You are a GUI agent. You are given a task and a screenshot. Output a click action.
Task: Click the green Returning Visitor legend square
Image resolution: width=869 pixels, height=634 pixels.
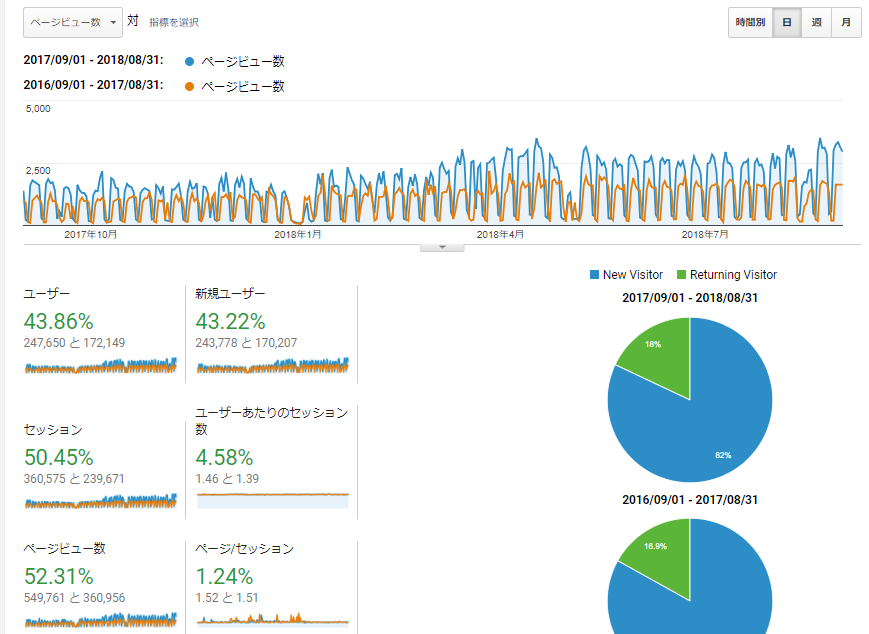[x=682, y=275]
